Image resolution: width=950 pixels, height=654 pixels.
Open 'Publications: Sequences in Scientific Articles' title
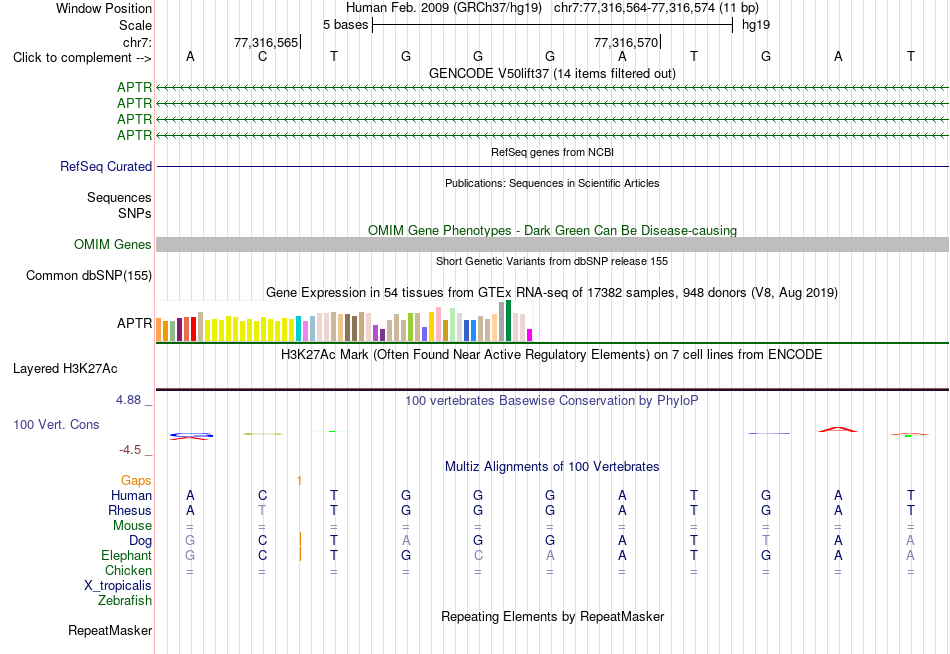click(x=552, y=183)
